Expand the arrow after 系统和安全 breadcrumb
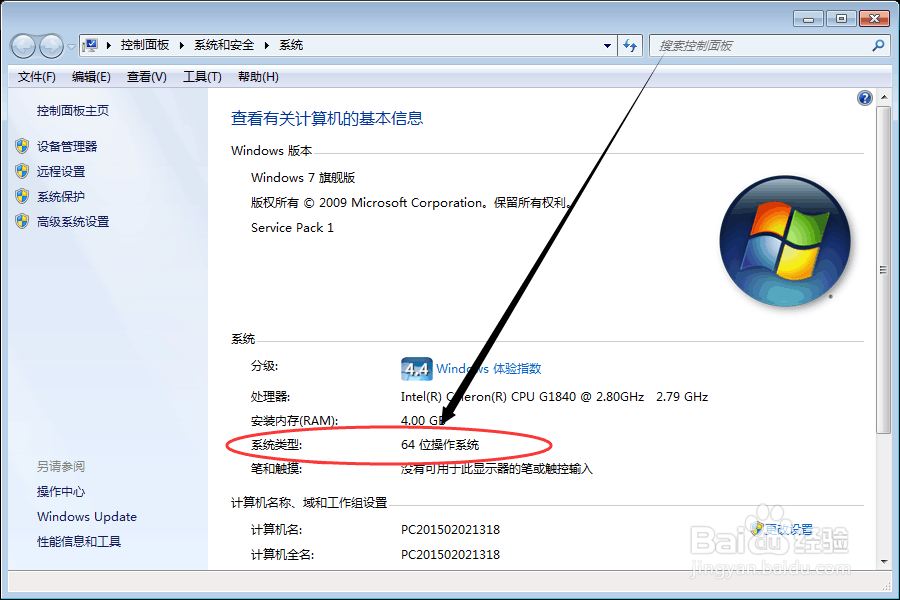 click(266, 45)
